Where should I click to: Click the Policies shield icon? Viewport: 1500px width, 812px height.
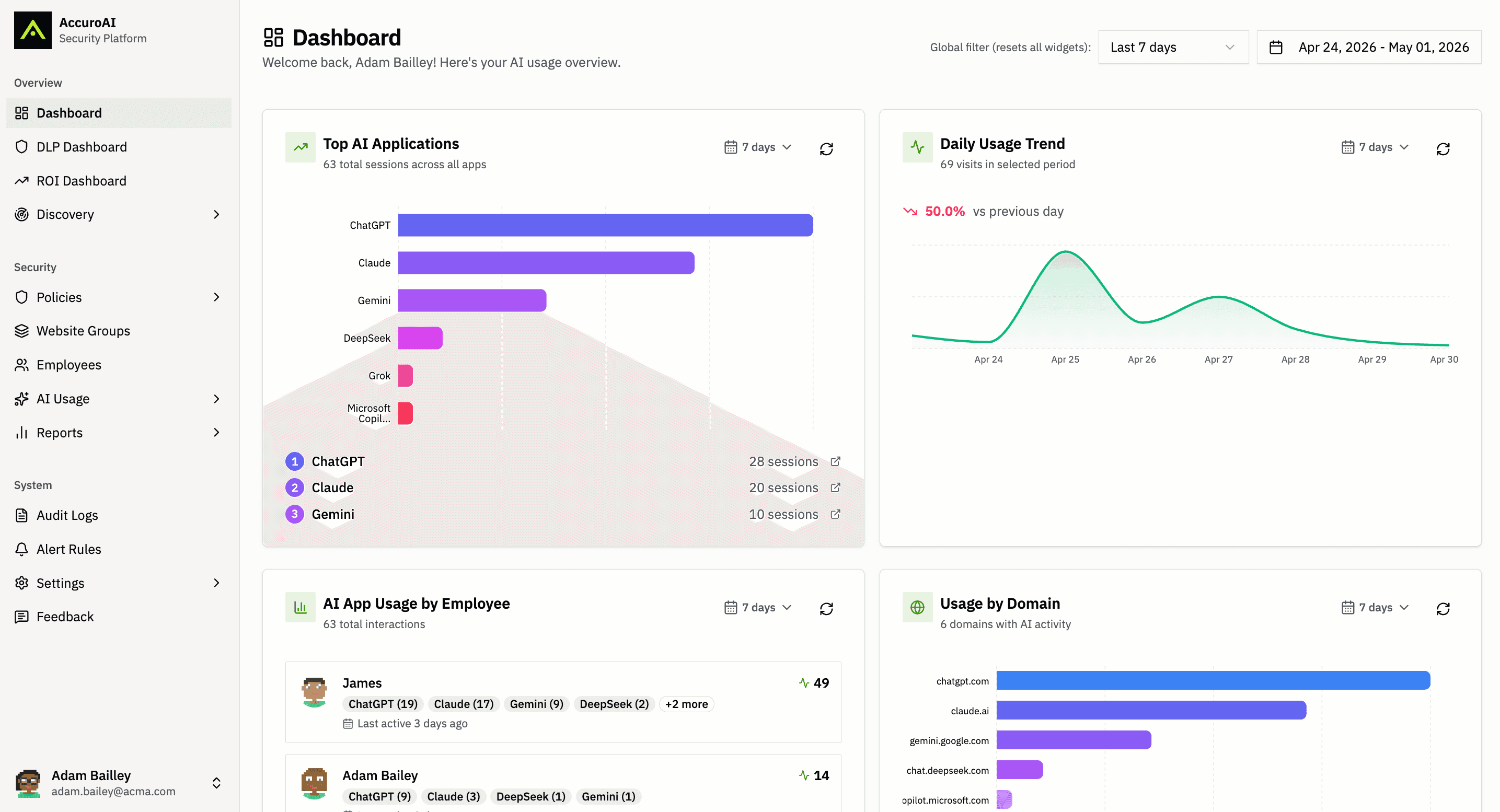(21, 297)
